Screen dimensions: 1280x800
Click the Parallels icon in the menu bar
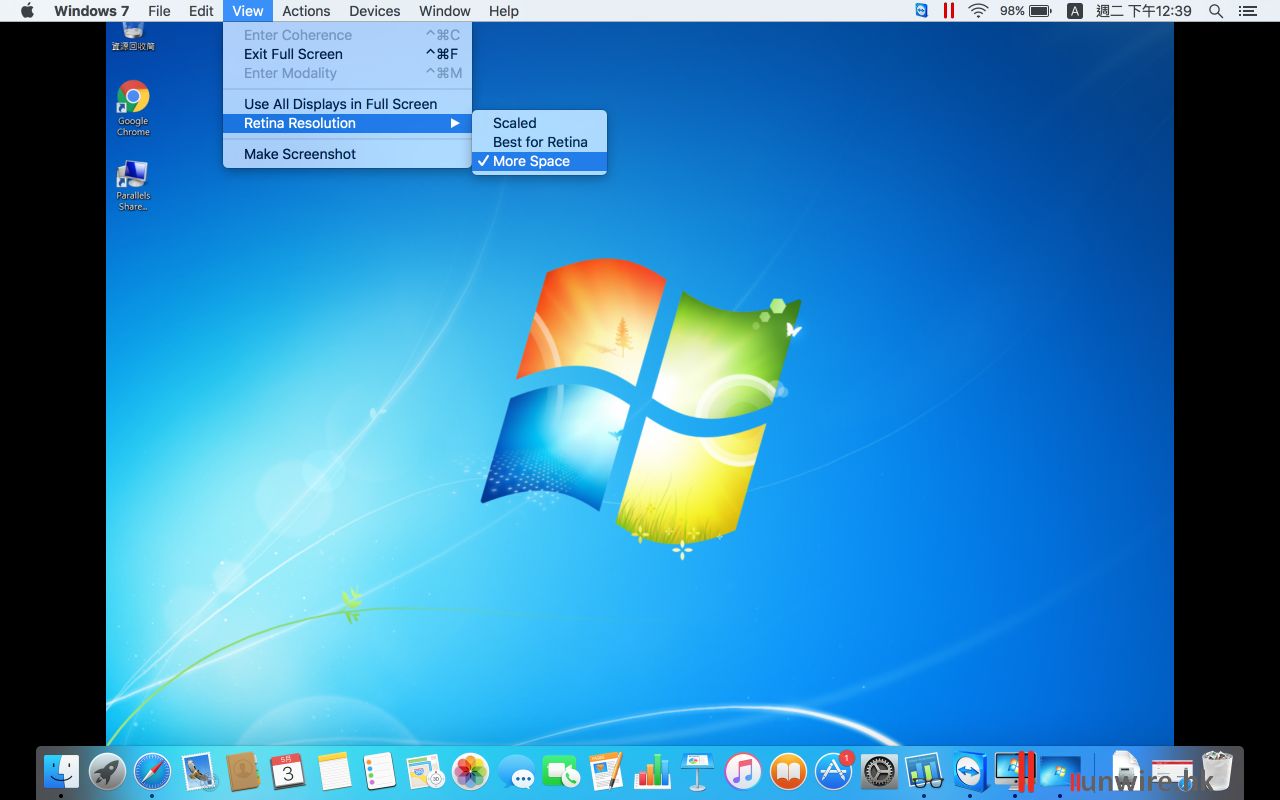pyautogui.click(x=948, y=11)
